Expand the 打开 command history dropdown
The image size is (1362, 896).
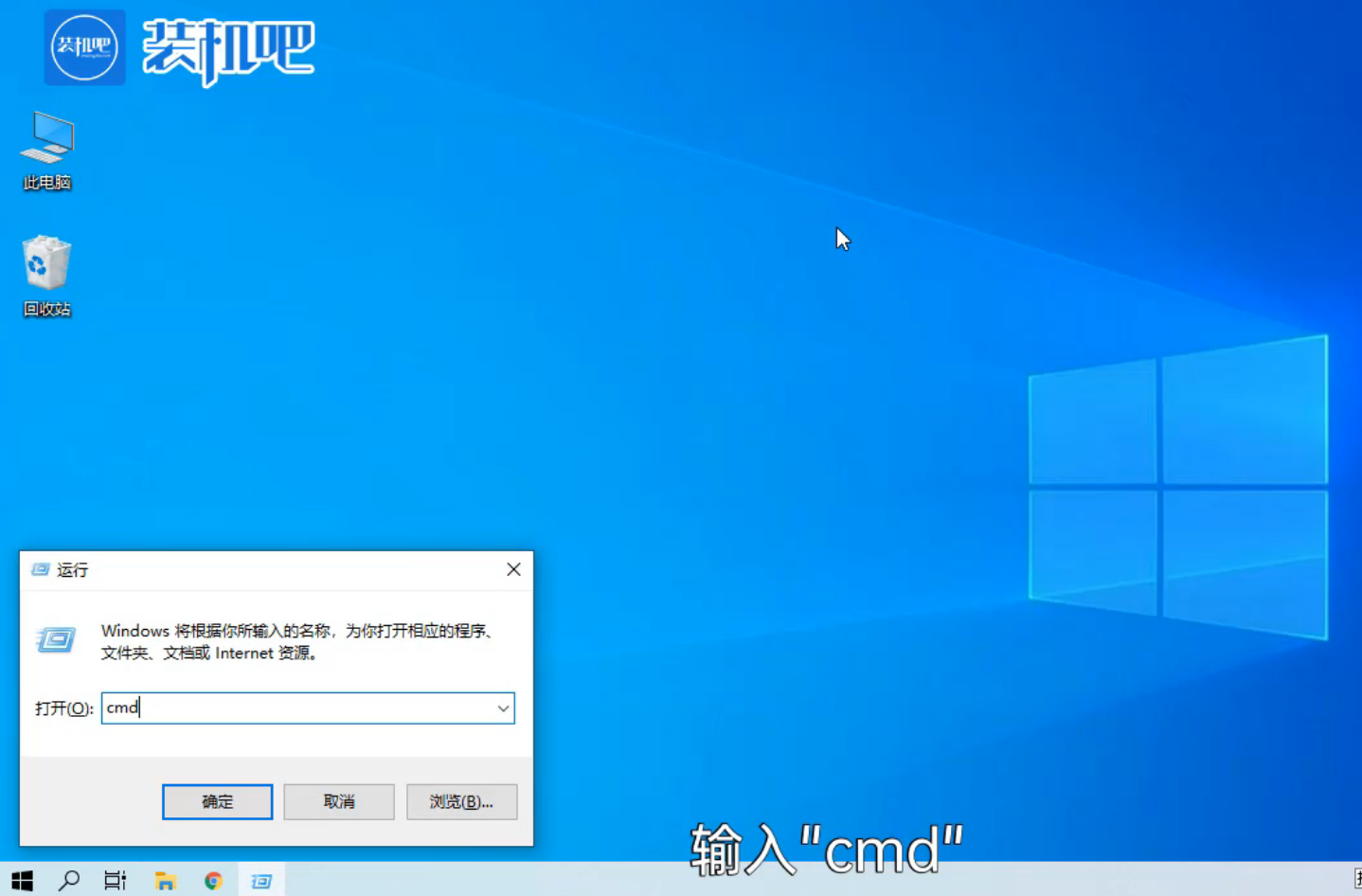(x=503, y=708)
